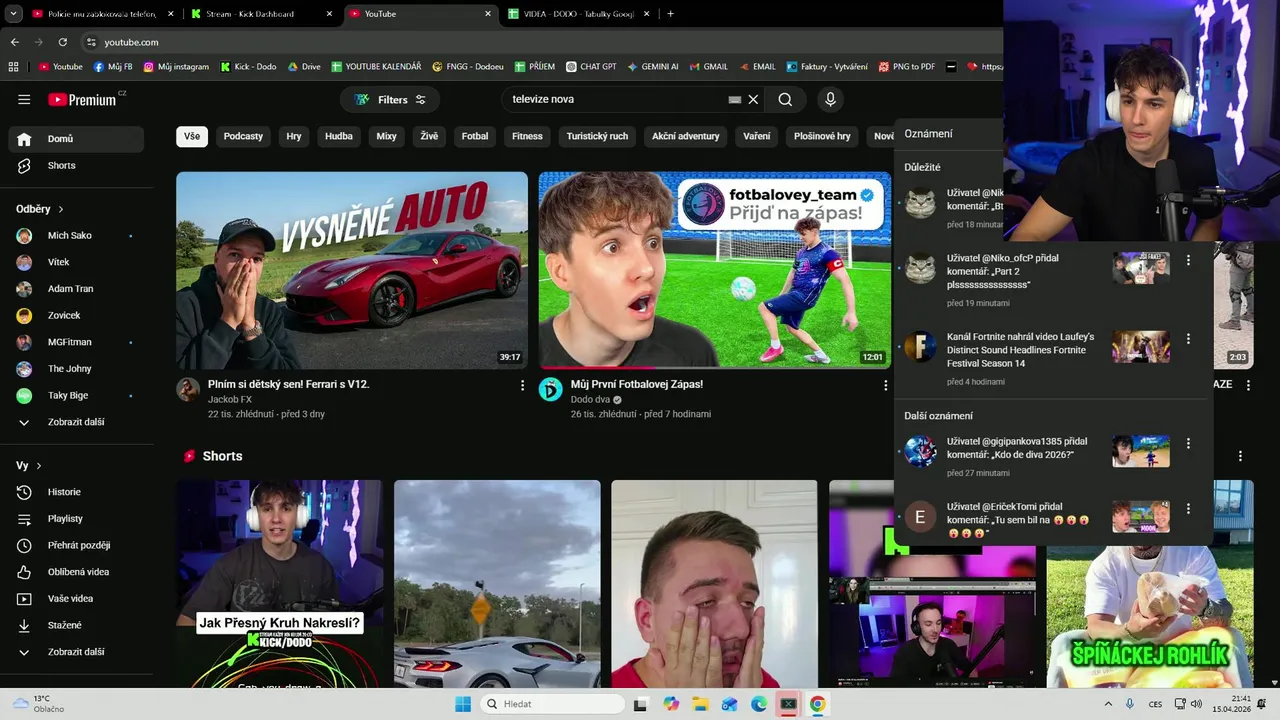Click the Dodo dva channel avatar
The height and width of the screenshot is (720, 1280).
point(551,389)
